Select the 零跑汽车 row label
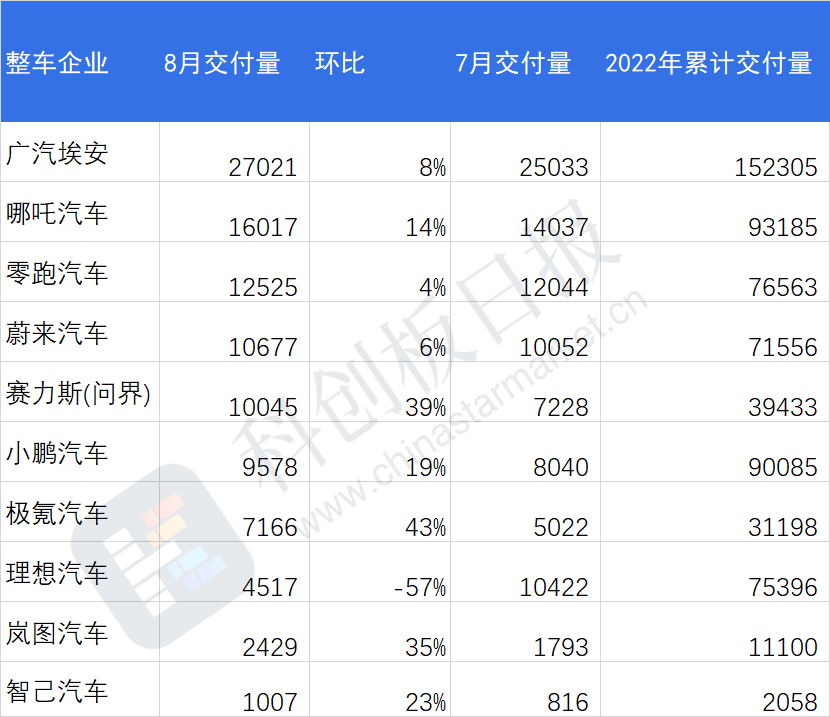The image size is (830, 717). click(57, 274)
